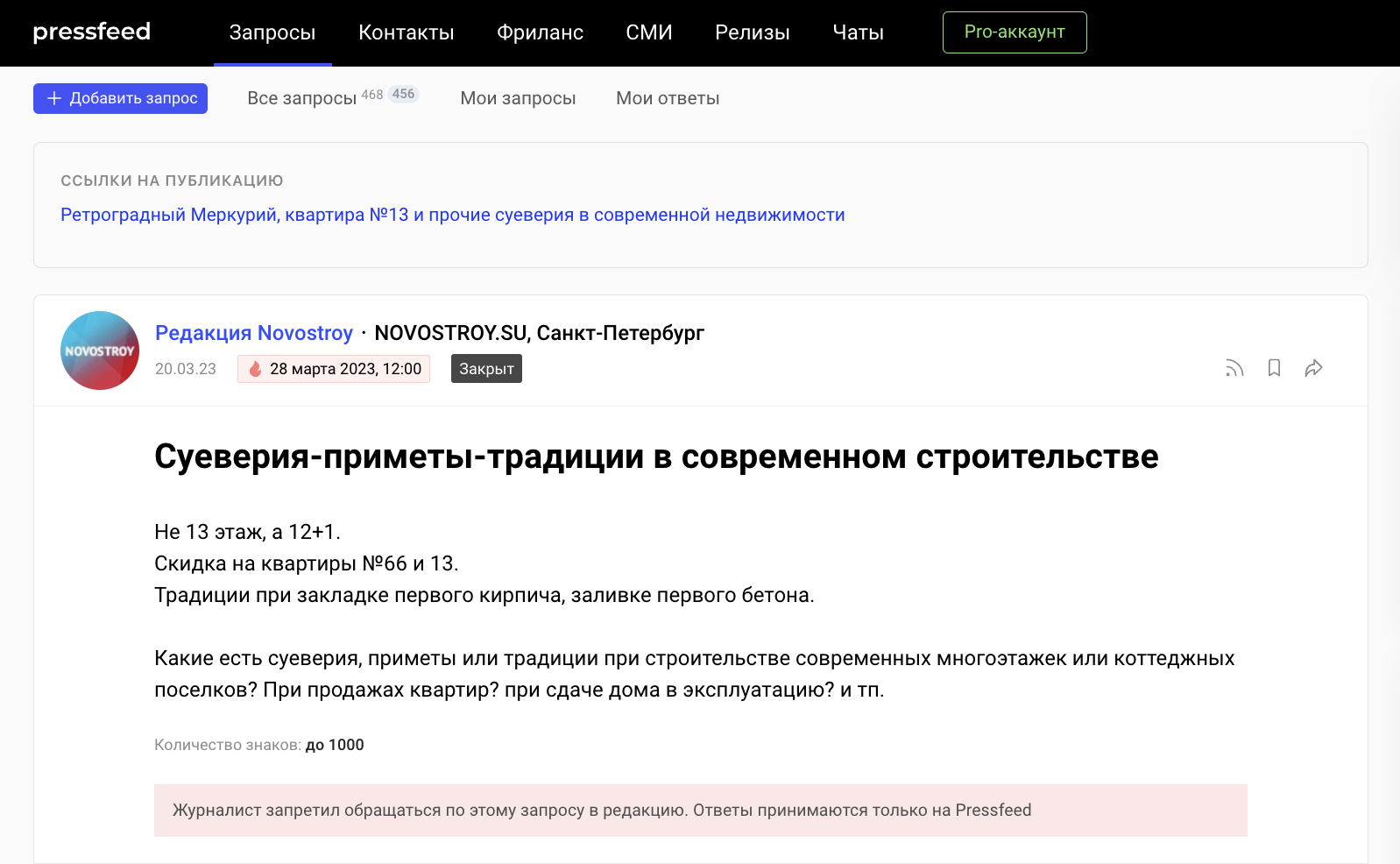The width and height of the screenshot is (1400, 864).
Task: Click the pressfeed logo
Action: point(92,32)
